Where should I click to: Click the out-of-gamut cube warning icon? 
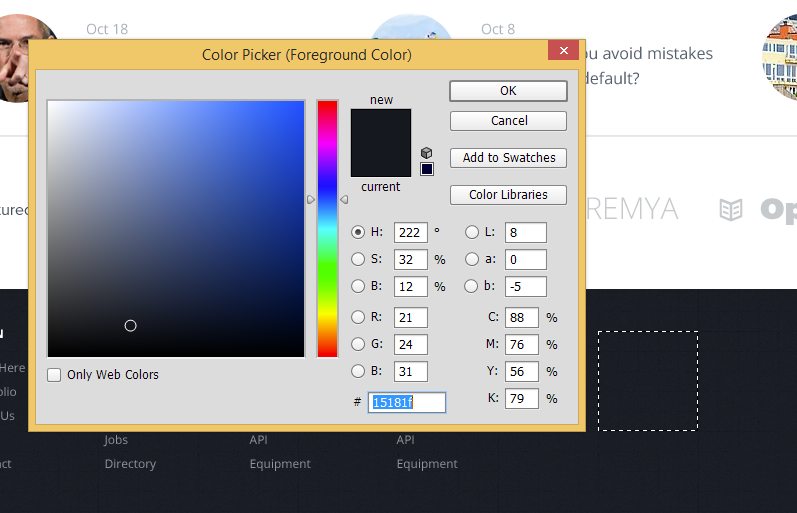click(x=426, y=153)
